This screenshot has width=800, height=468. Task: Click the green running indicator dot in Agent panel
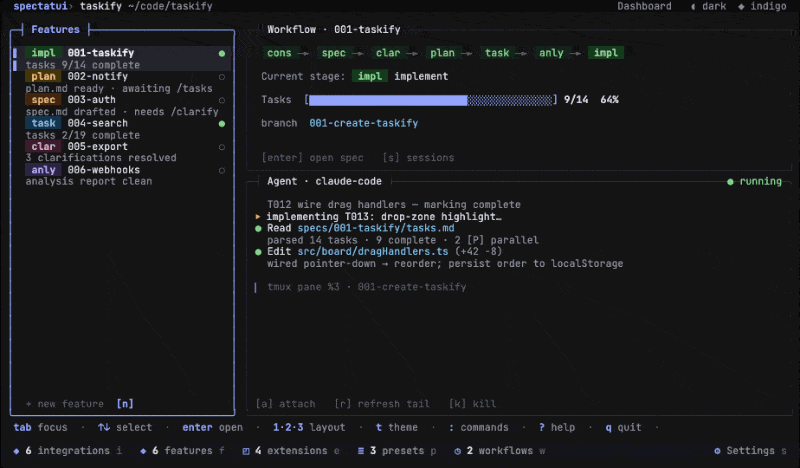point(730,182)
